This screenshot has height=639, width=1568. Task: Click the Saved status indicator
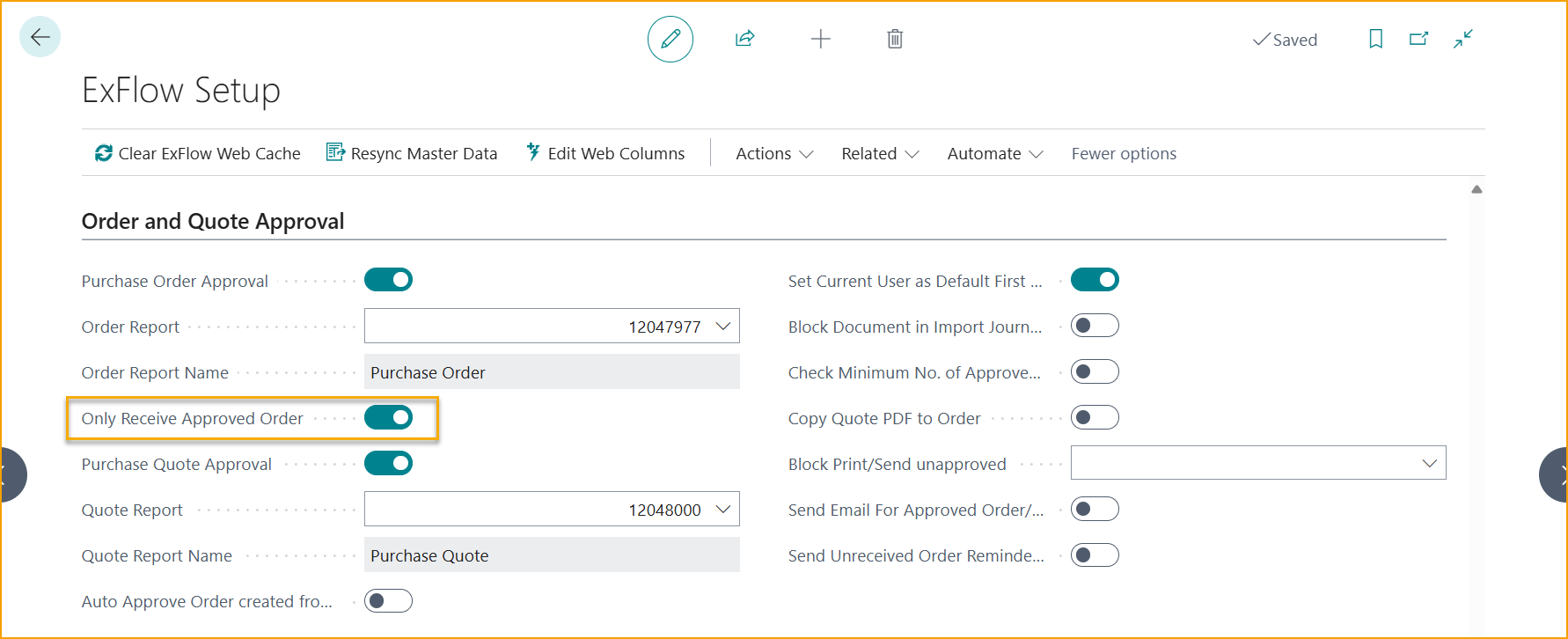pyautogui.click(x=1285, y=40)
